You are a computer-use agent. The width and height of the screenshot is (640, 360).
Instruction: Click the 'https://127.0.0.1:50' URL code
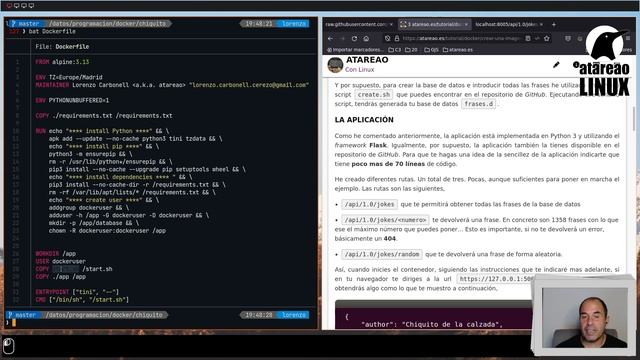(496, 279)
